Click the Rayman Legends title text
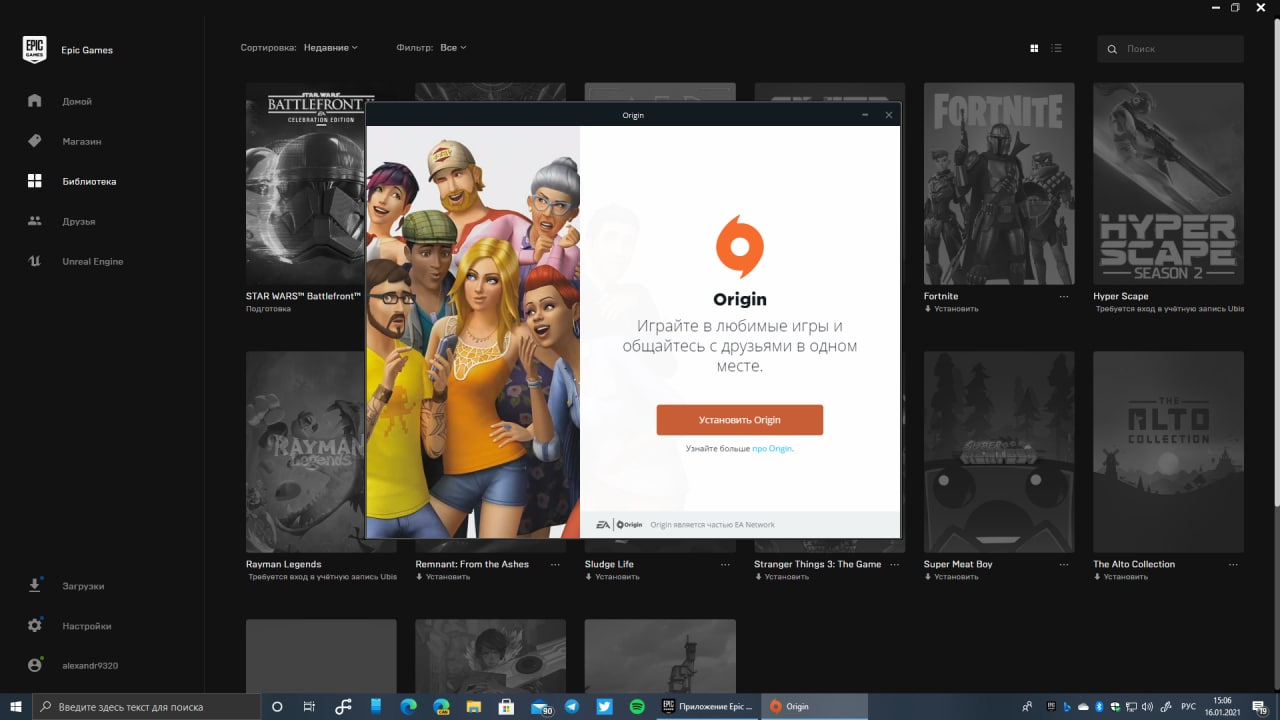 point(283,564)
